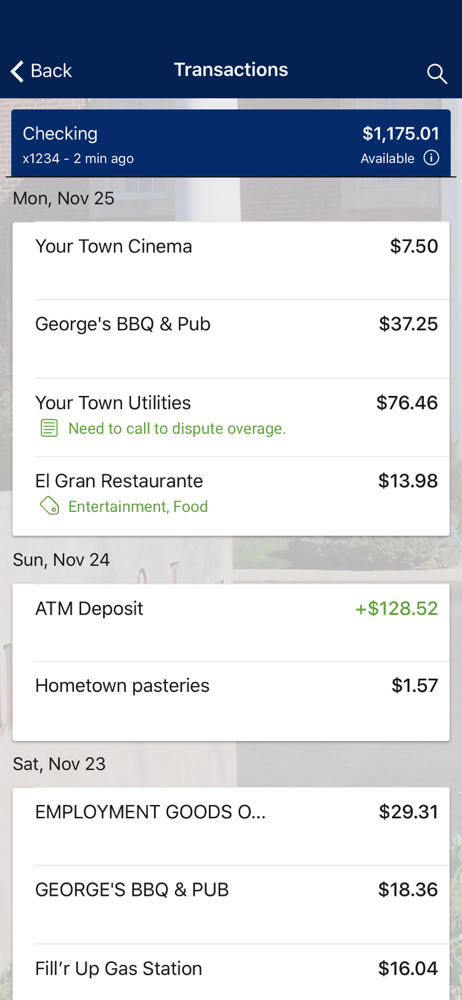Tap the Entertainment, Food tags label
The height and width of the screenshot is (1000, 462).
point(138,507)
